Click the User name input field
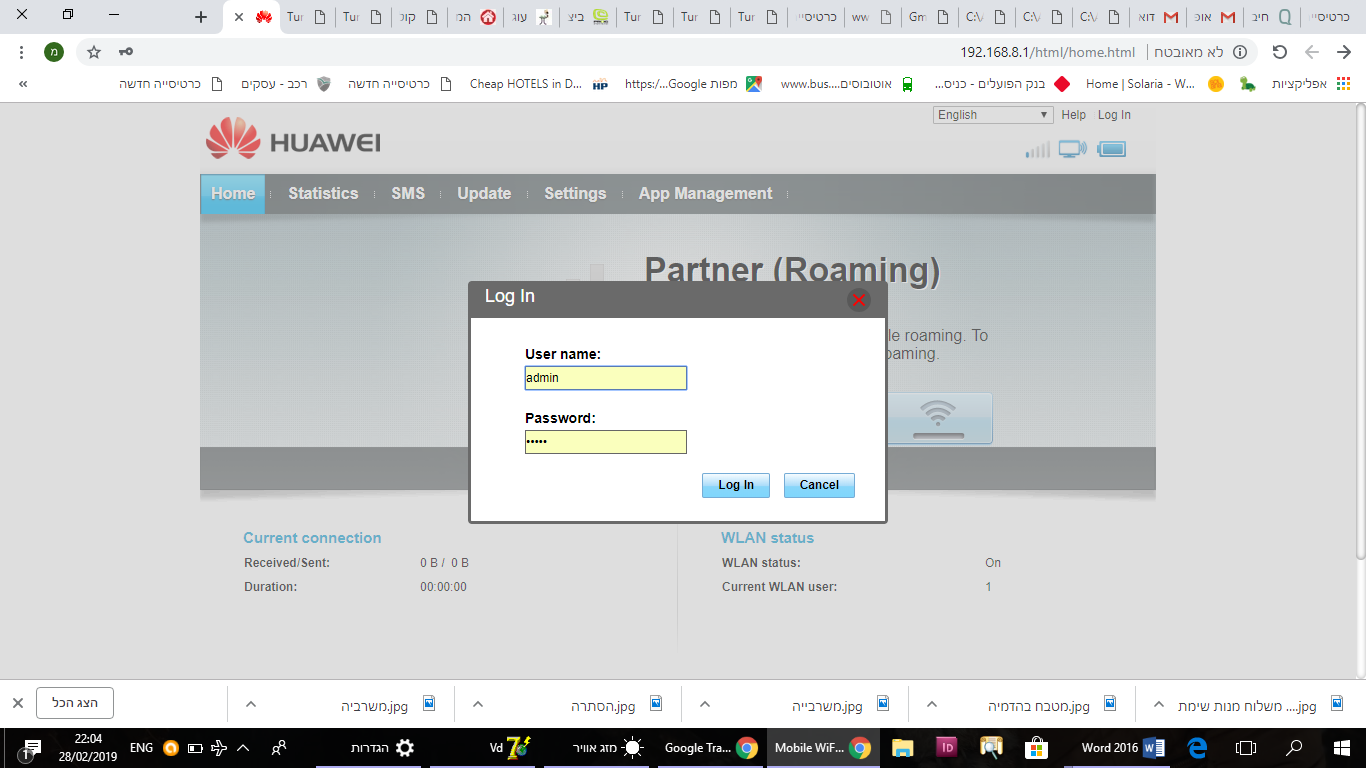 605,378
